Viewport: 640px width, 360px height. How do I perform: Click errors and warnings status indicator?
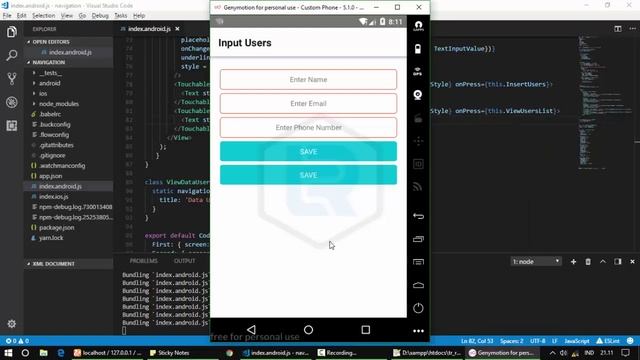tap(17, 341)
